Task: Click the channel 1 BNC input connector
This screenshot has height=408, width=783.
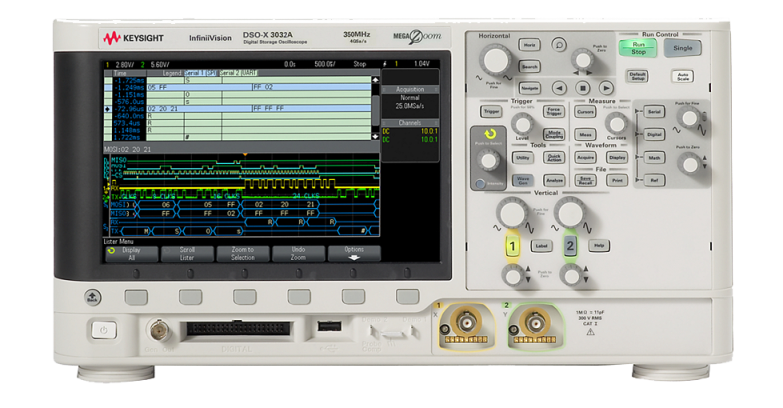Action: pyautogui.click(x=466, y=324)
